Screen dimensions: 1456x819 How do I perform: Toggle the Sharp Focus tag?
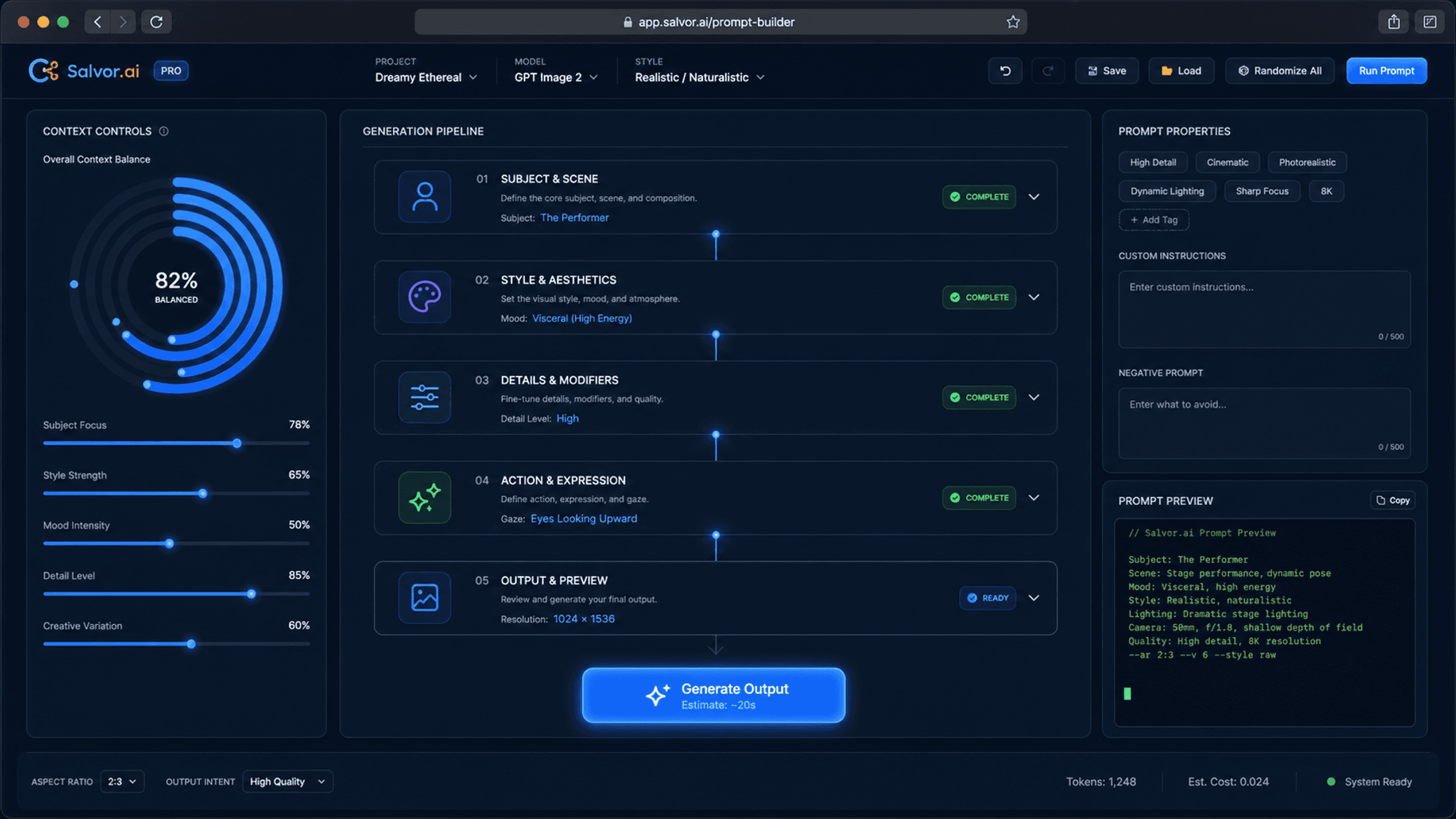(1262, 191)
